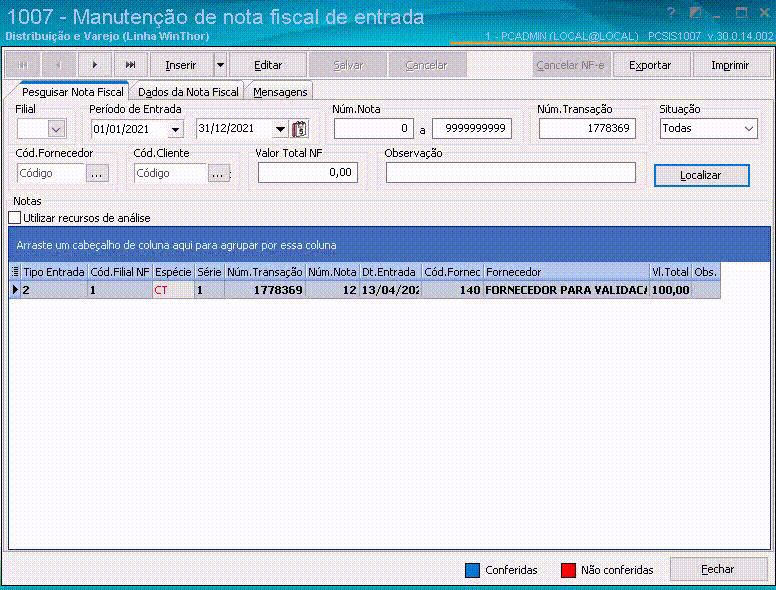776x590 pixels.
Task: Go to next record navigation icon
Action: 95,65
